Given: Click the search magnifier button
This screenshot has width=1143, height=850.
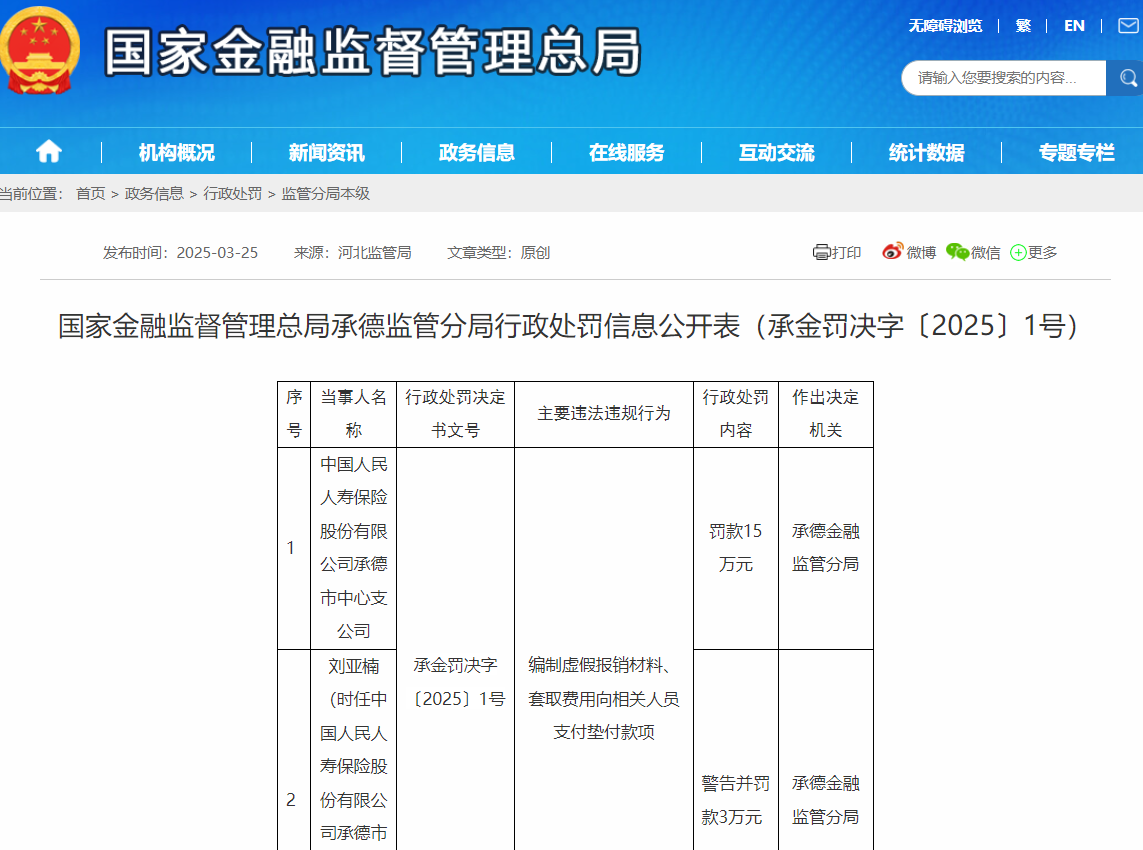Looking at the screenshot, I should [1126, 78].
